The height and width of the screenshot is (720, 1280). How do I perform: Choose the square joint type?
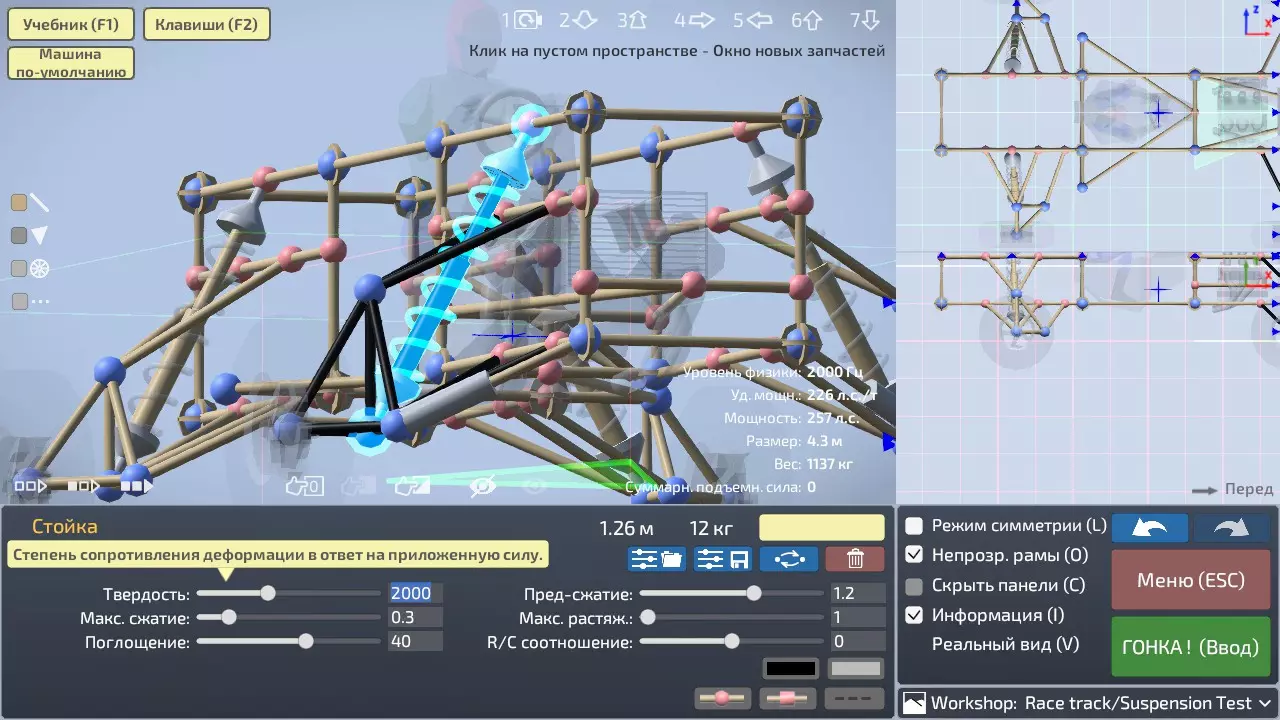(x=789, y=699)
